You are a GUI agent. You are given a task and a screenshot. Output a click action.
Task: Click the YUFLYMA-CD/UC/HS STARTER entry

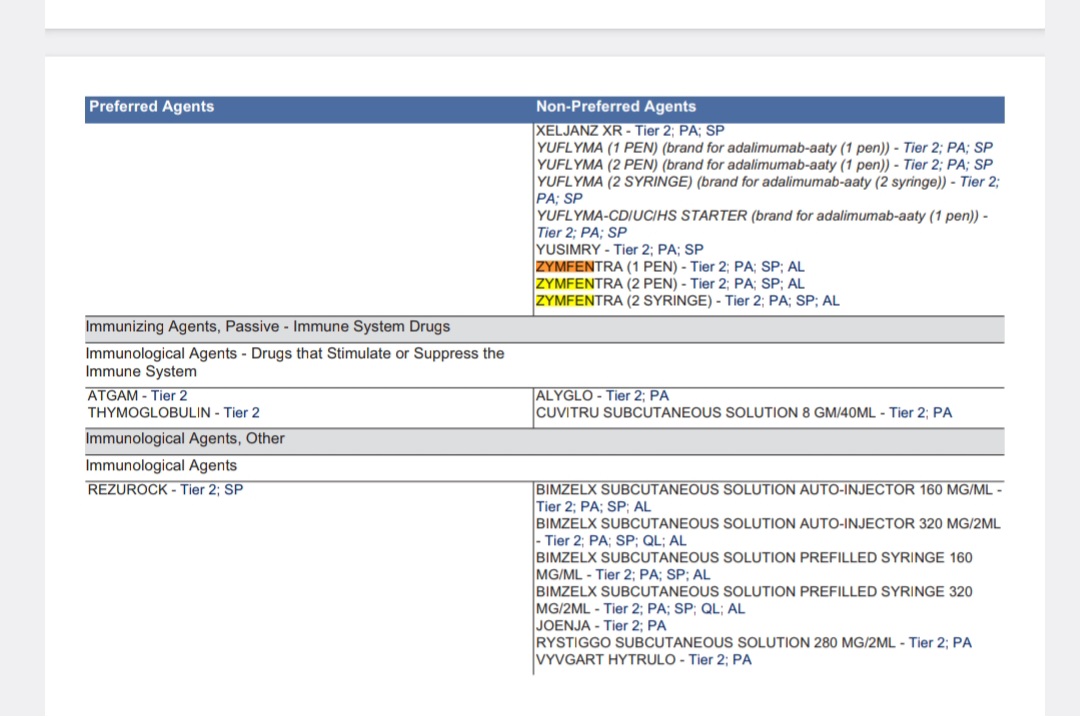pyautogui.click(x=762, y=224)
